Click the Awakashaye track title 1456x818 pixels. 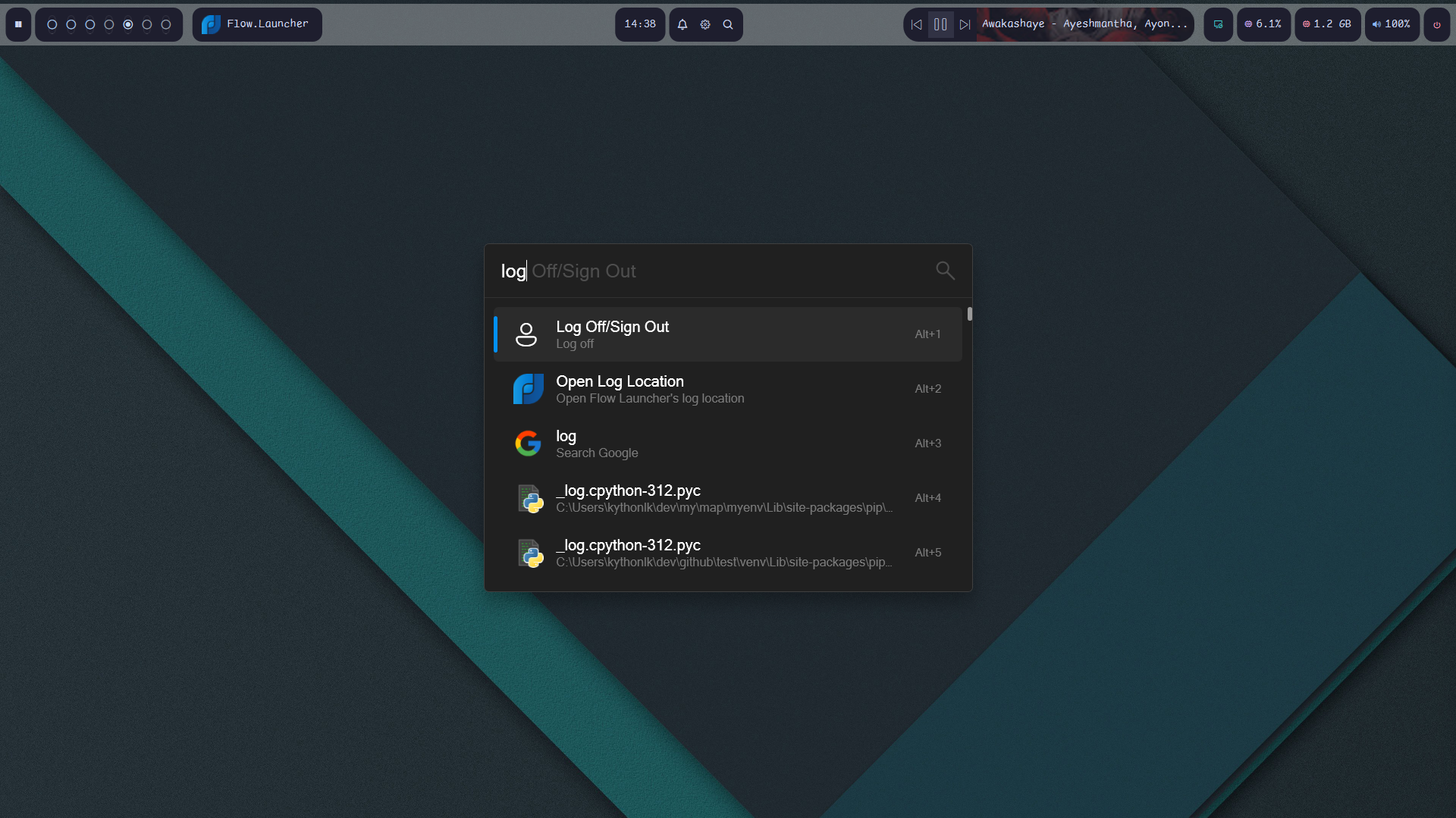point(1084,24)
